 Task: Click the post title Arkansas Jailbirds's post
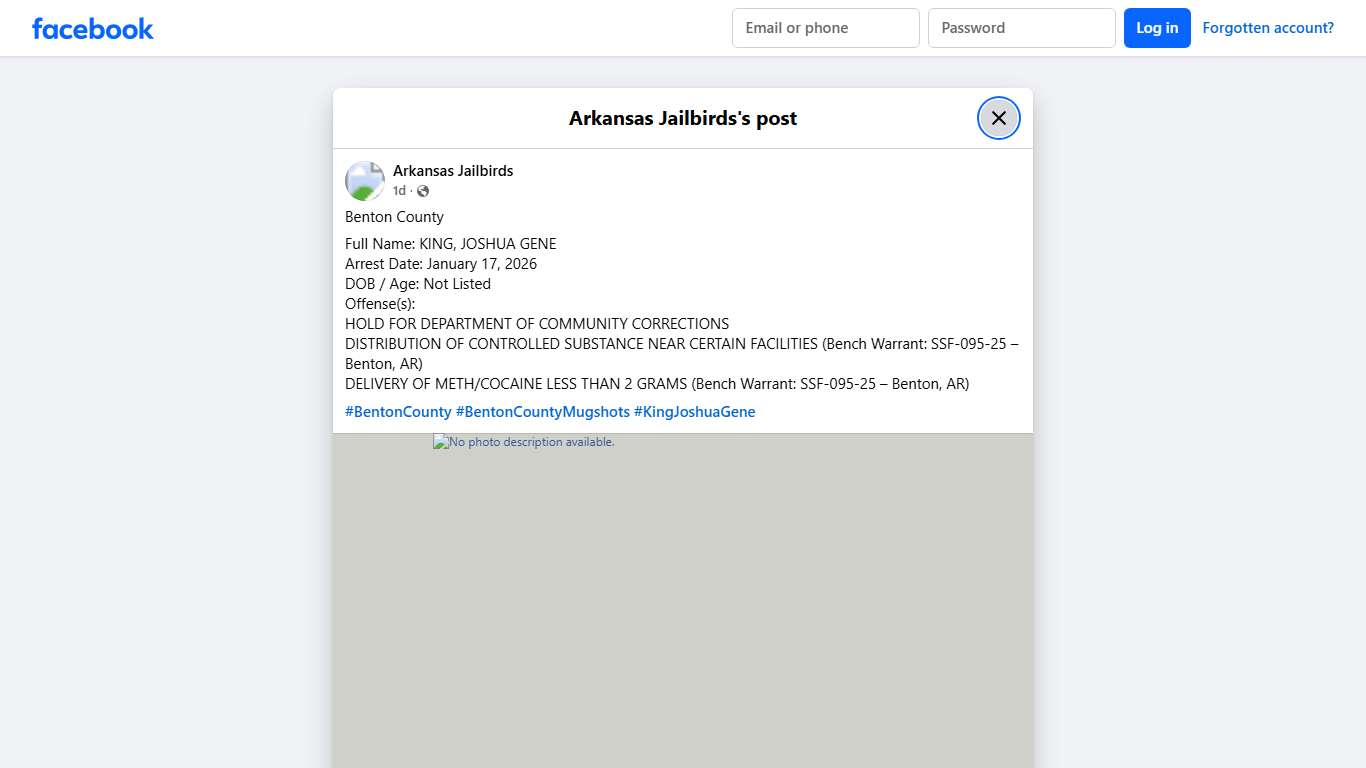click(x=682, y=117)
